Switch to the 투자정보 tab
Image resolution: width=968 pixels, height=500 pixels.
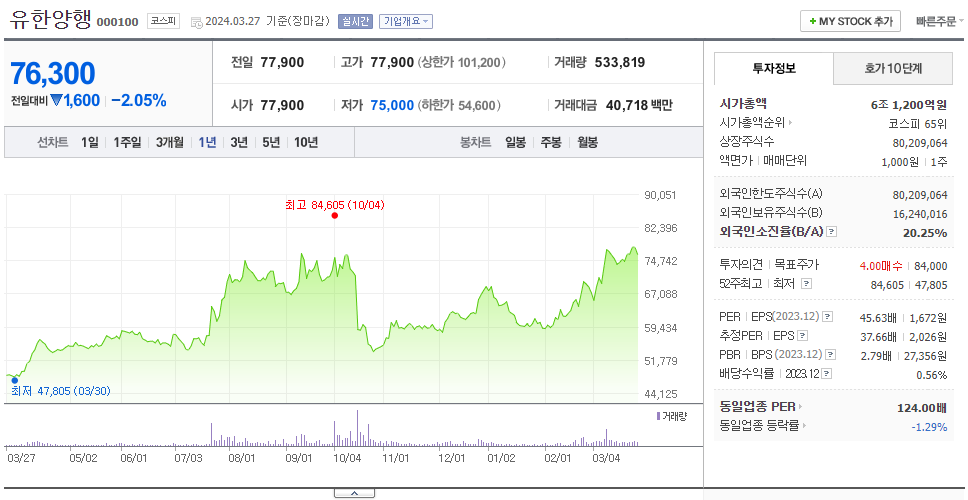[x=774, y=69]
